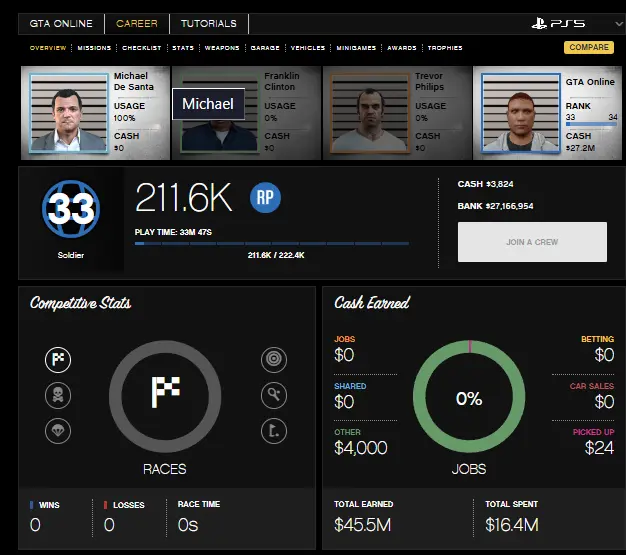This screenshot has width=626, height=555.
Task: Open the Tutorials tab
Action: point(208,23)
